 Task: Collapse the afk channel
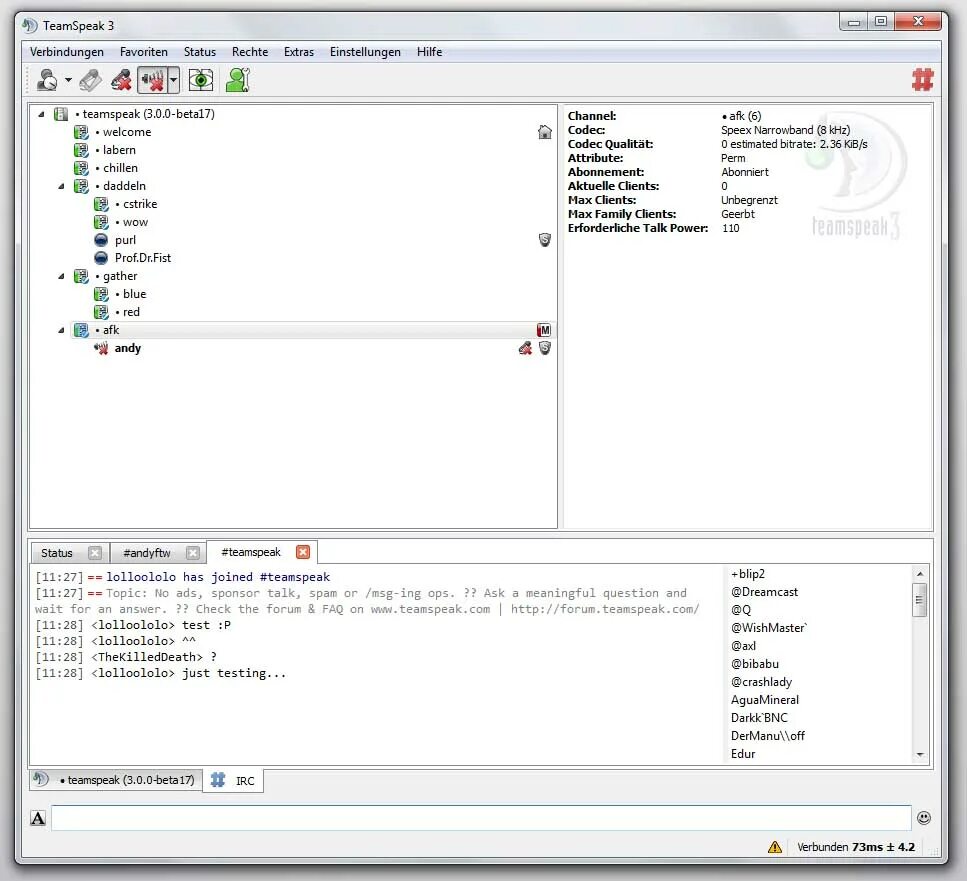point(61,330)
